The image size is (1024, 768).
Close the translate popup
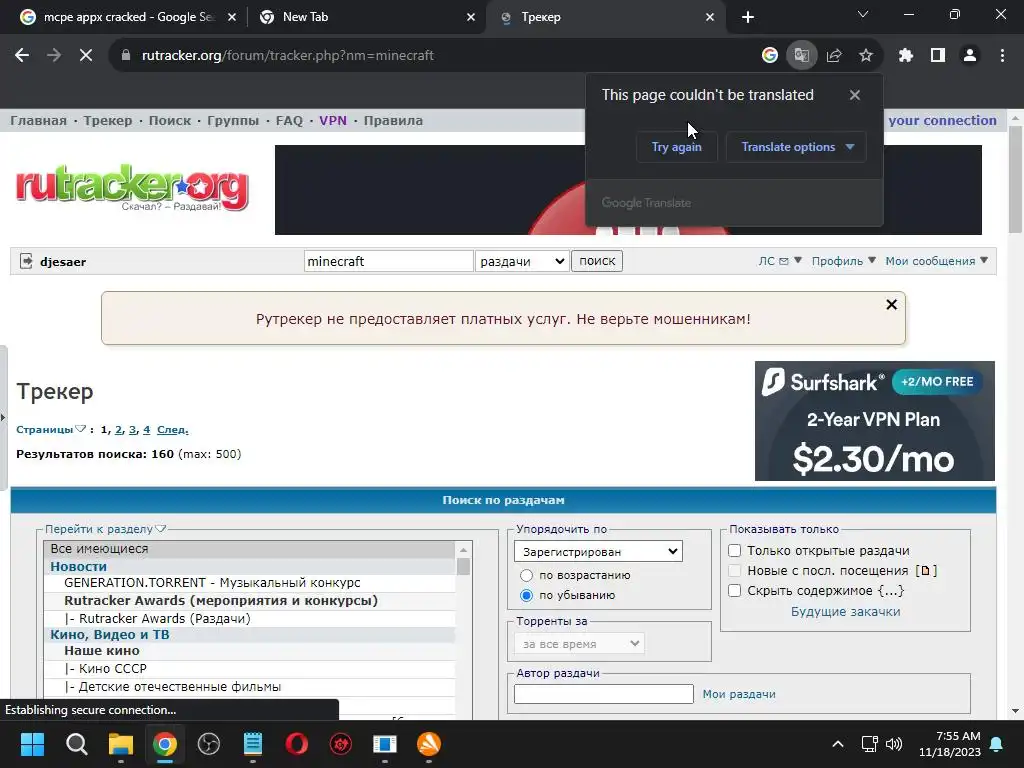pyautogui.click(x=855, y=95)
